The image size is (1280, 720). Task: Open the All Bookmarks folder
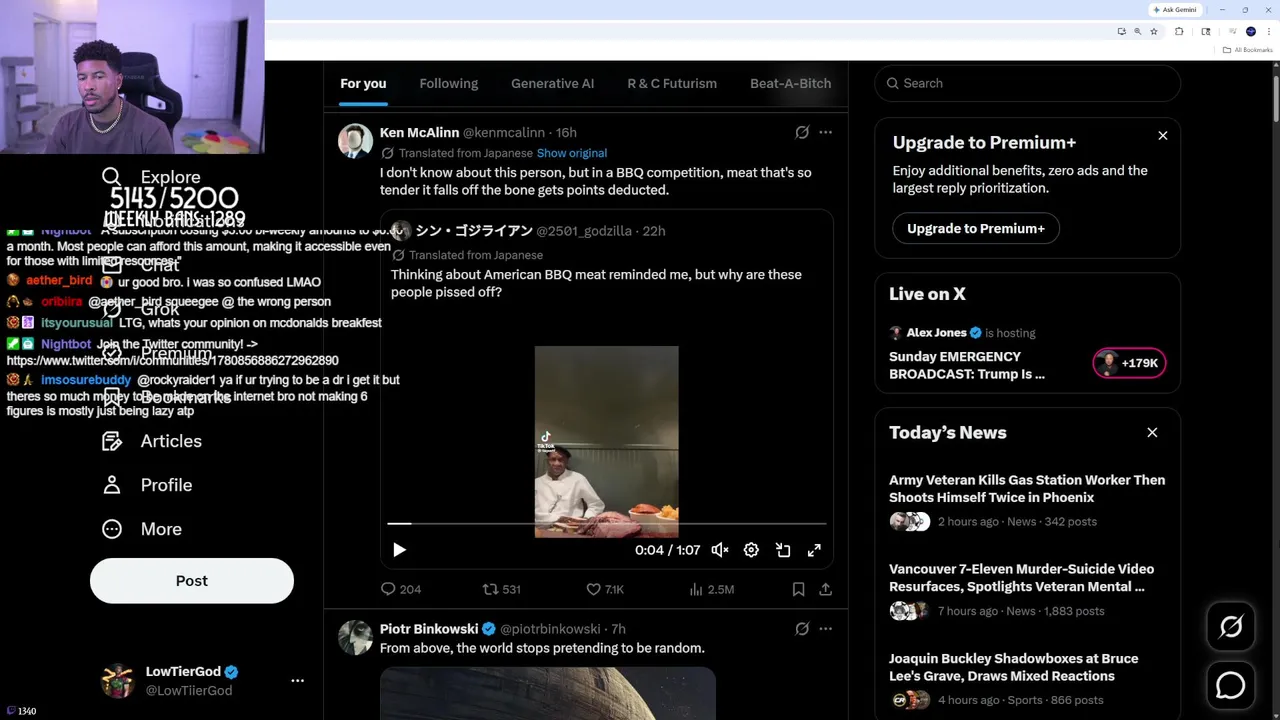click(x=1248, y=50)
